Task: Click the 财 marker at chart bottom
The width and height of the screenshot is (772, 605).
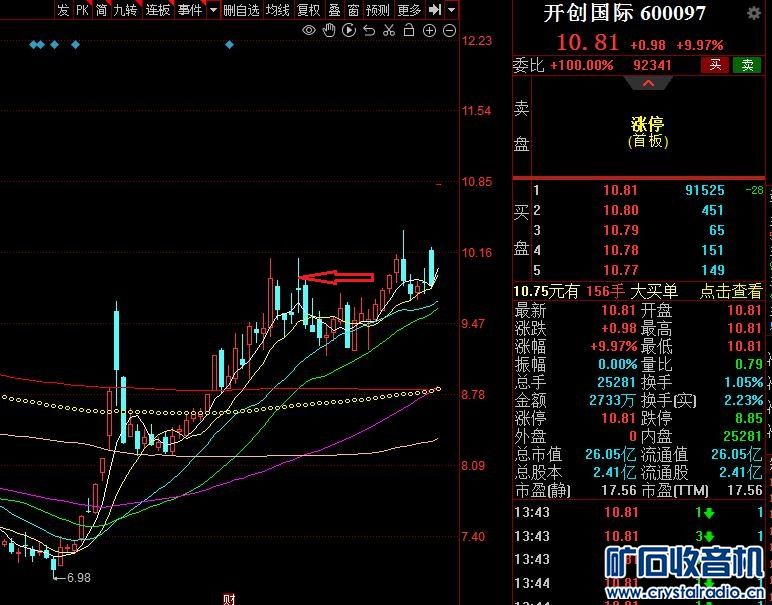Action: pos(229,600)
